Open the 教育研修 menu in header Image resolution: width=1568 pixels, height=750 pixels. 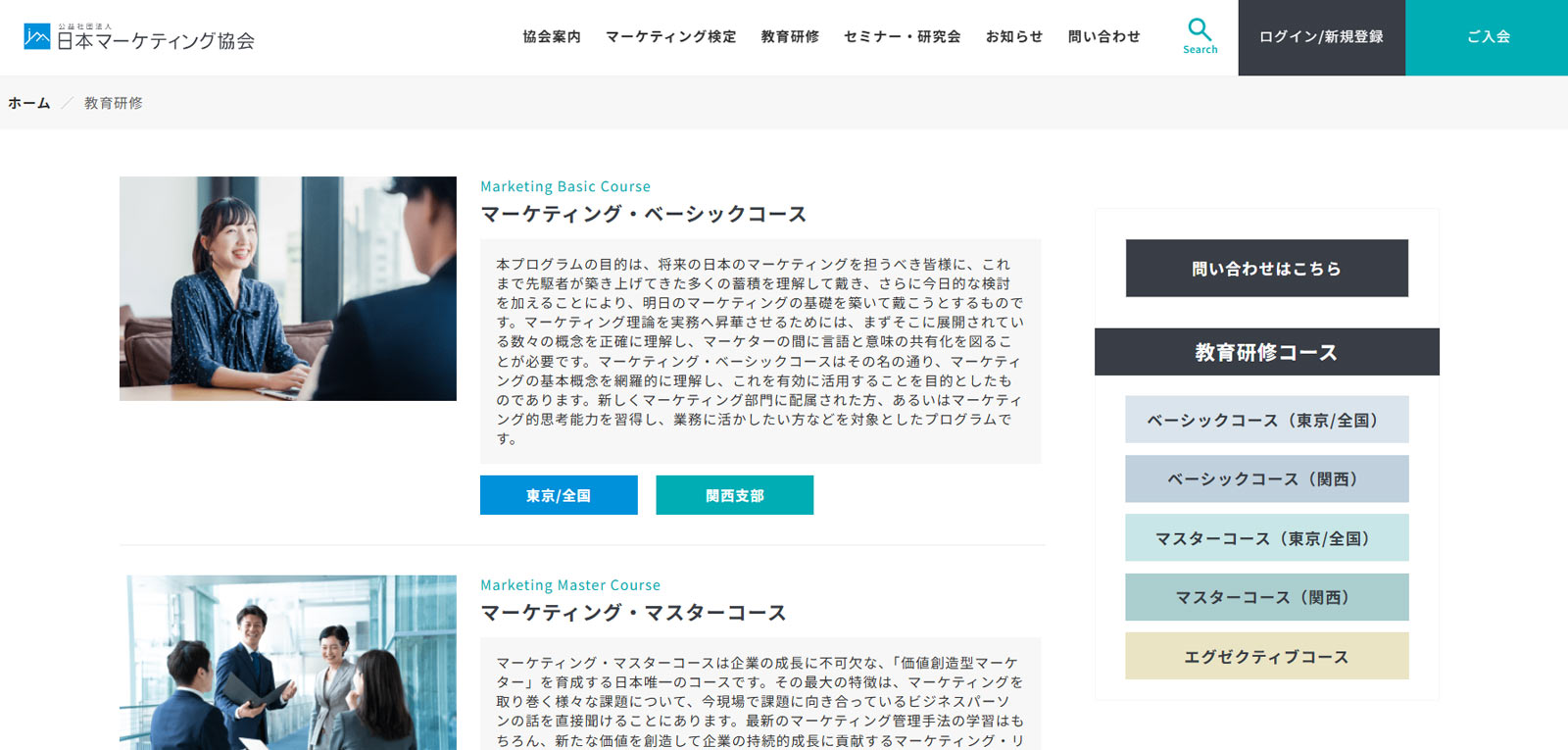790,36
